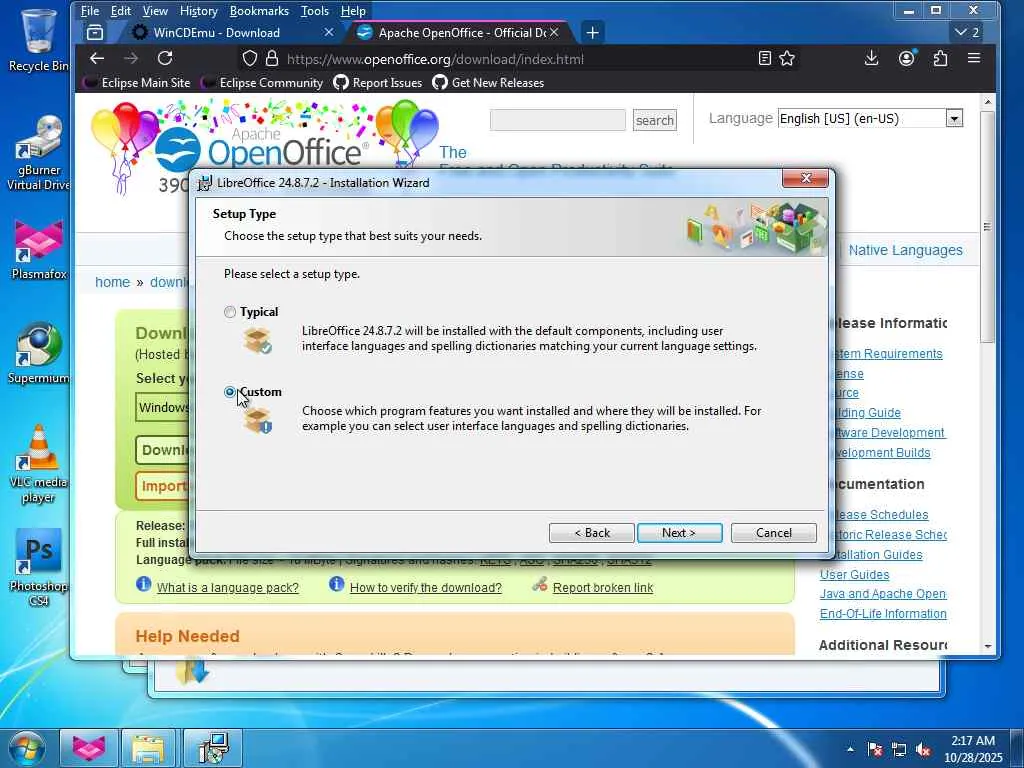Open the Edit menu in the browser

(121, 11)
